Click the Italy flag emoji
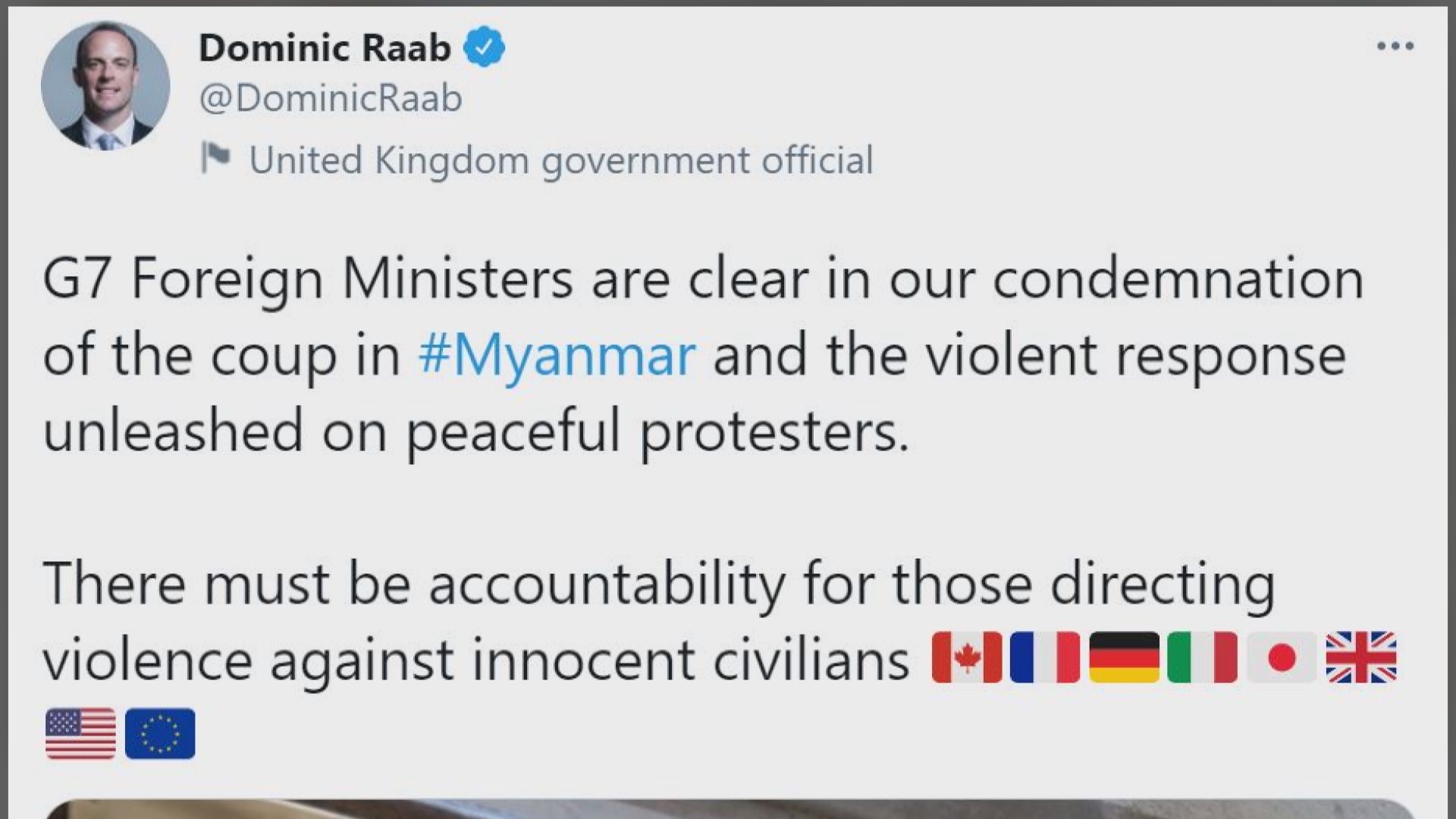Image resolution: width=1456 pixels, height=819 pixels. tap(1203, 657)
